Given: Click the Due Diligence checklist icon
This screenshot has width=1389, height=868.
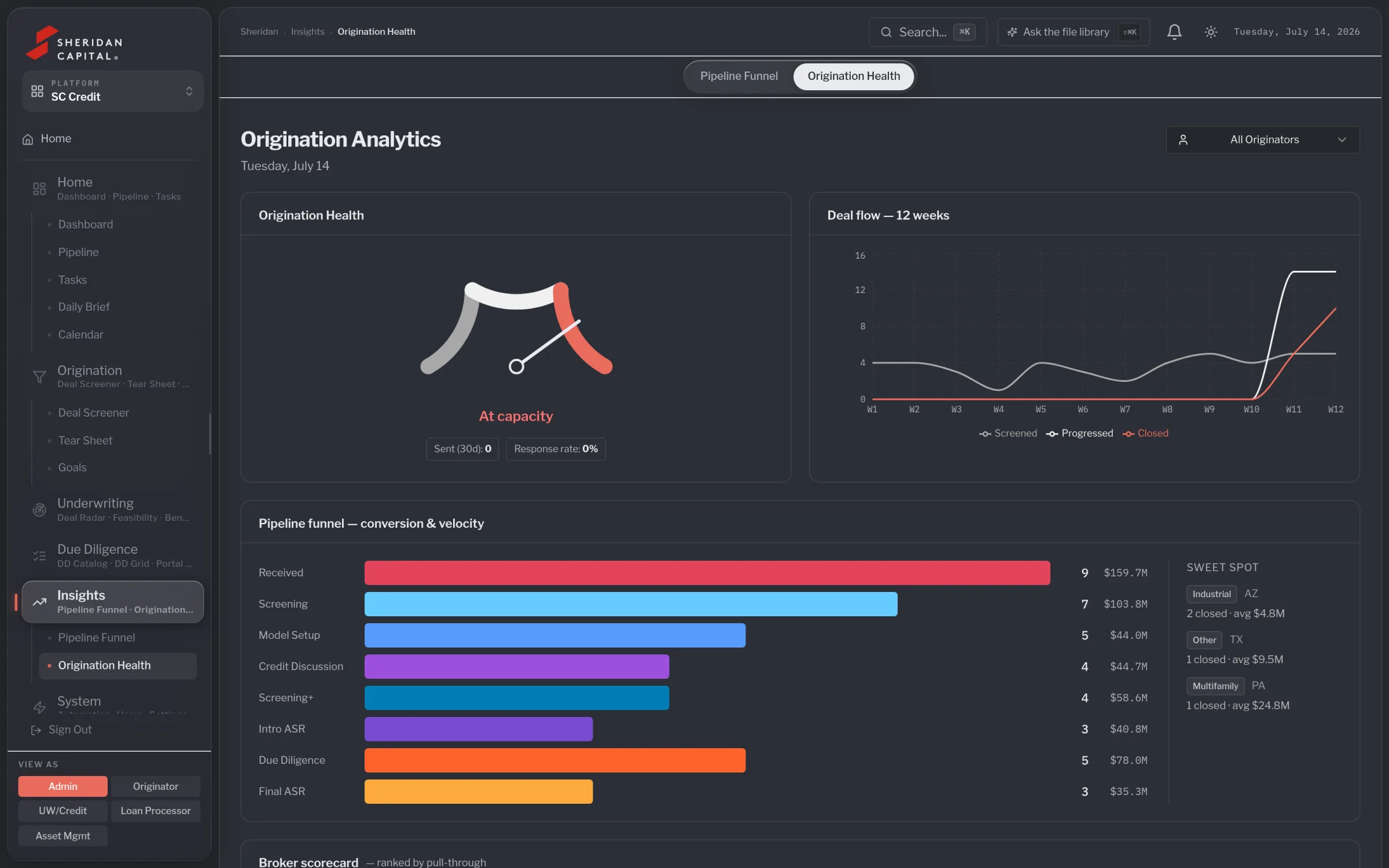Looking at the screenshot, I should pyautogui.click(x=39, y=556).
